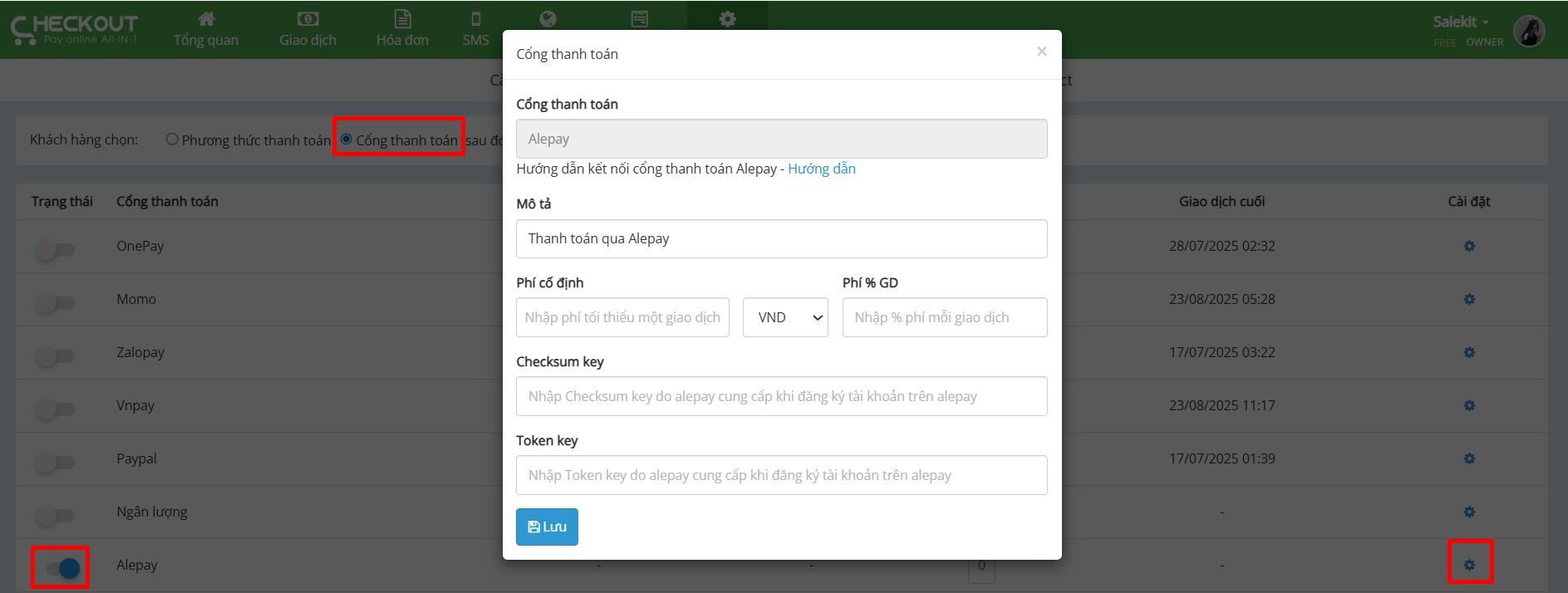Disable the Alepay gateway switch
The width and height of the screenshot is (1568, 593).
[61, 568]
